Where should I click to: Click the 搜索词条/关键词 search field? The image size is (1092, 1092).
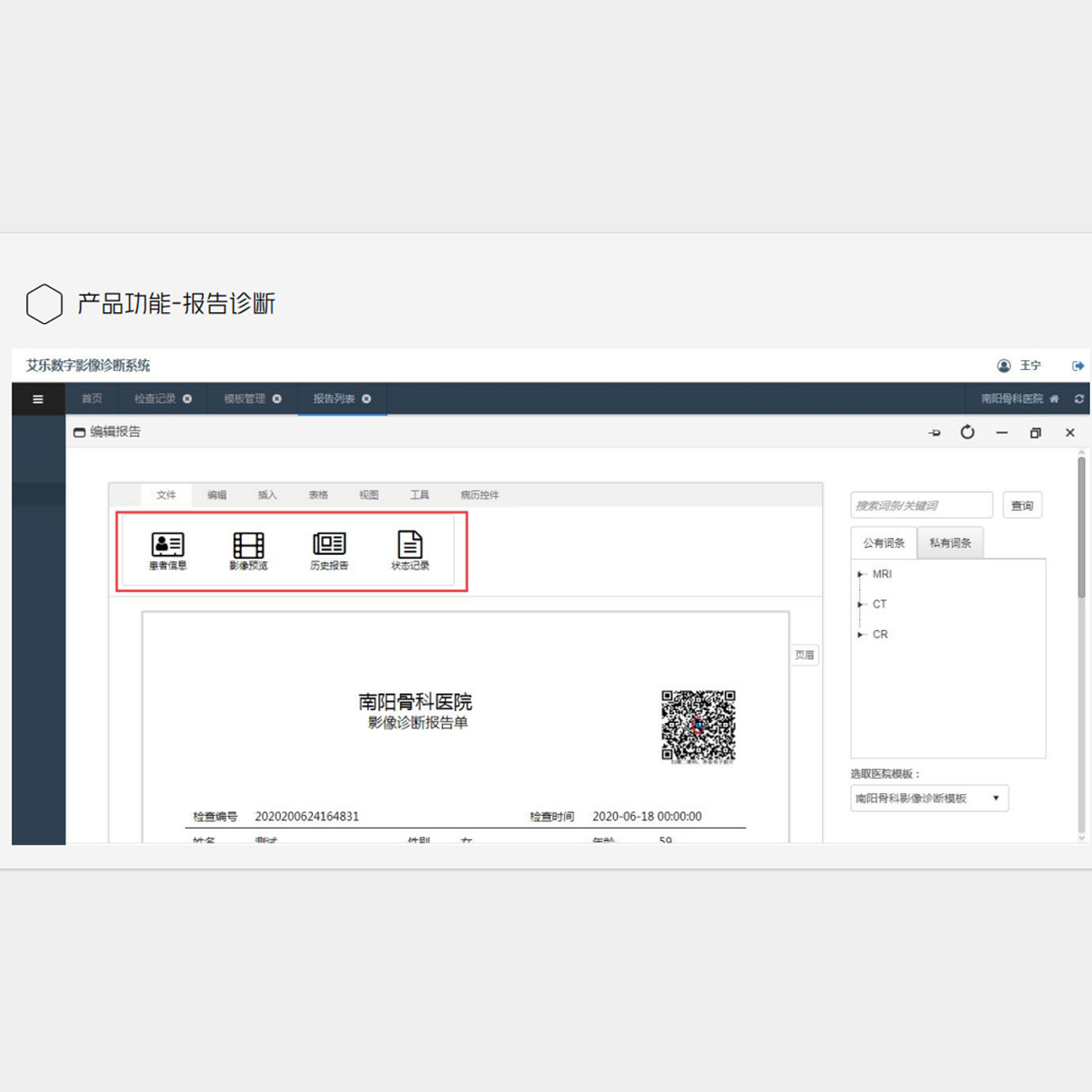pyautogui.click(x=921, y=505)
